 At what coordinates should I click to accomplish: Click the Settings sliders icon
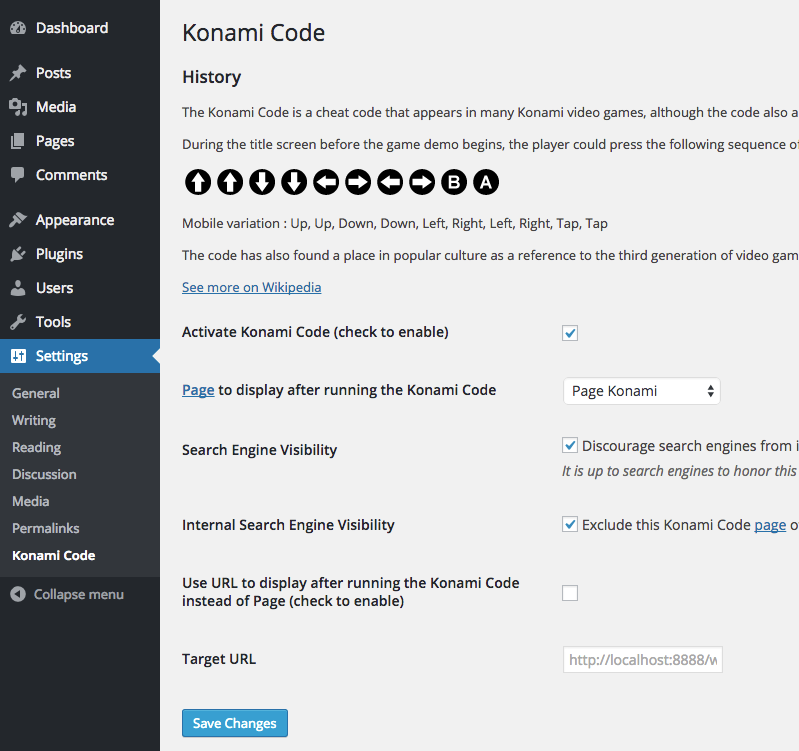(18, 356)
